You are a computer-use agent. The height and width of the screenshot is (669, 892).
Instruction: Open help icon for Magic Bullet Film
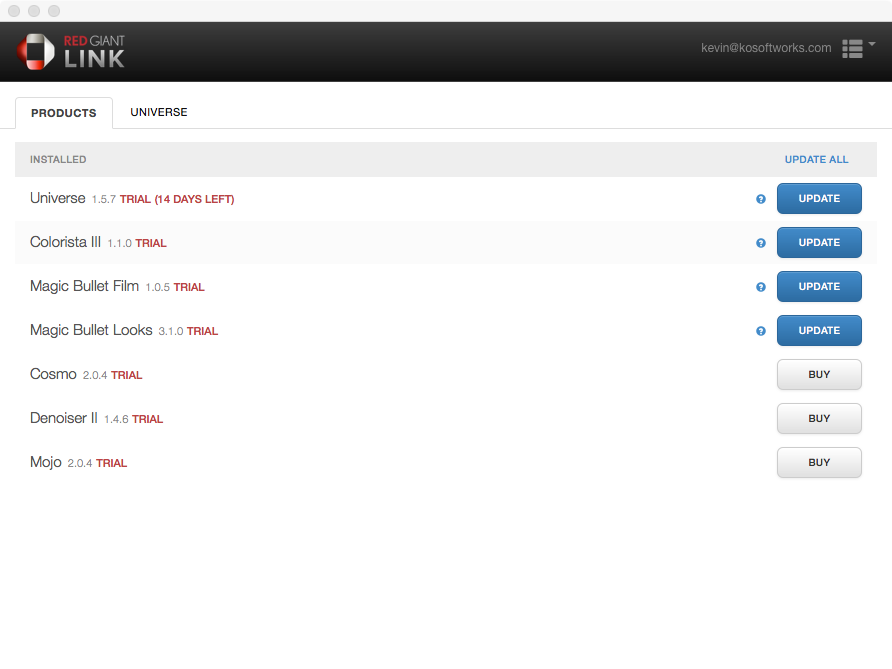[761, 287]
